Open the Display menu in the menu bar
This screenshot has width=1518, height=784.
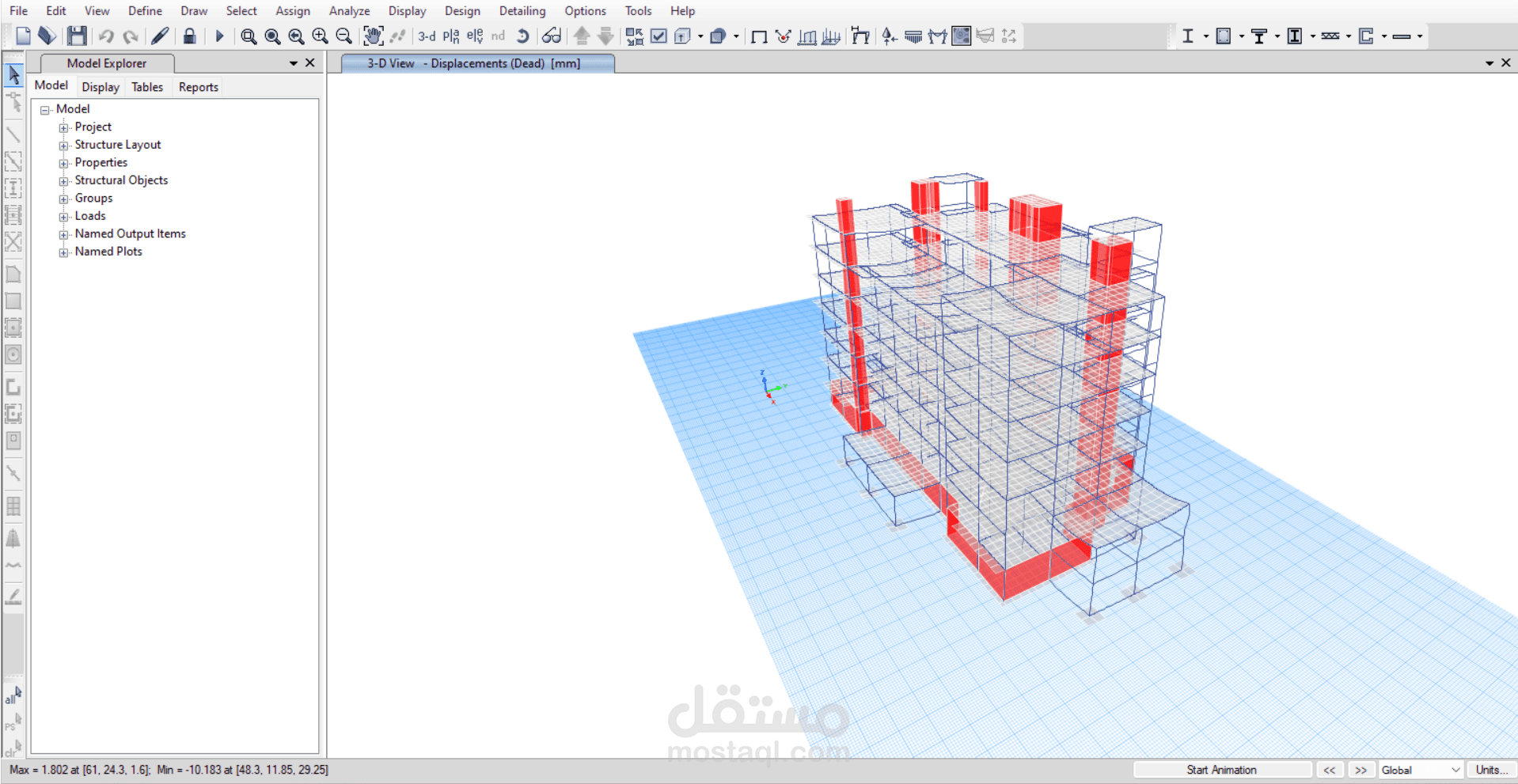pos(407,11)
